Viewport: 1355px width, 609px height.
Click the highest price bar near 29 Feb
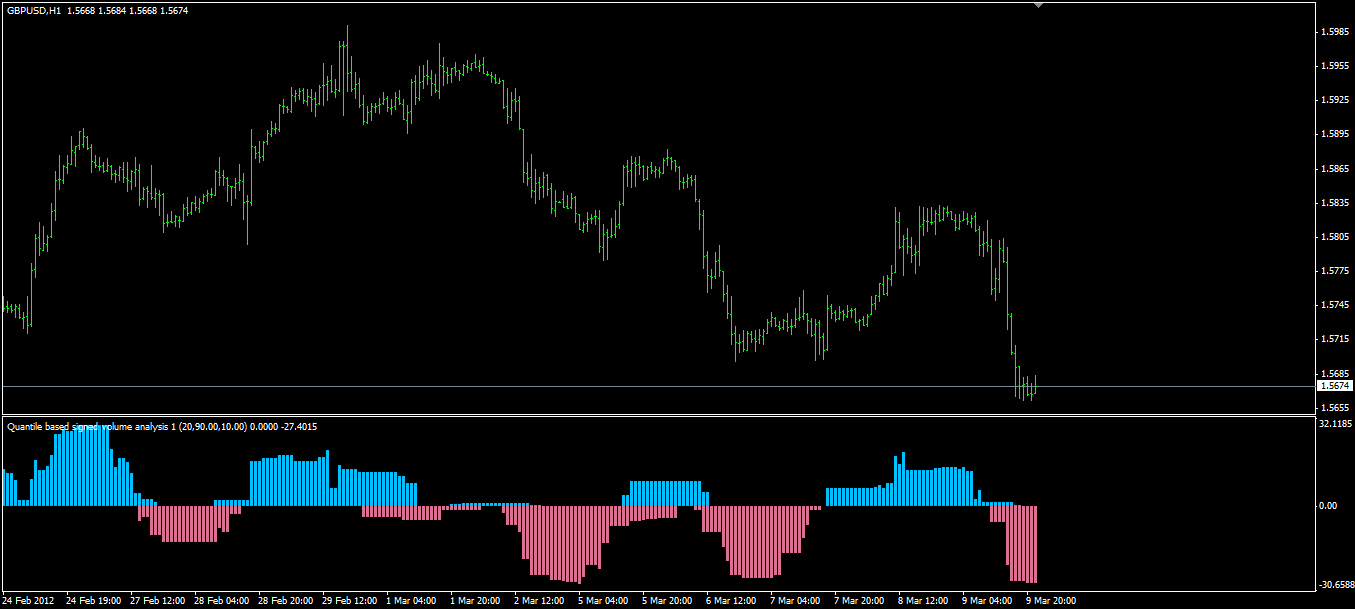(x=347, y=60)
